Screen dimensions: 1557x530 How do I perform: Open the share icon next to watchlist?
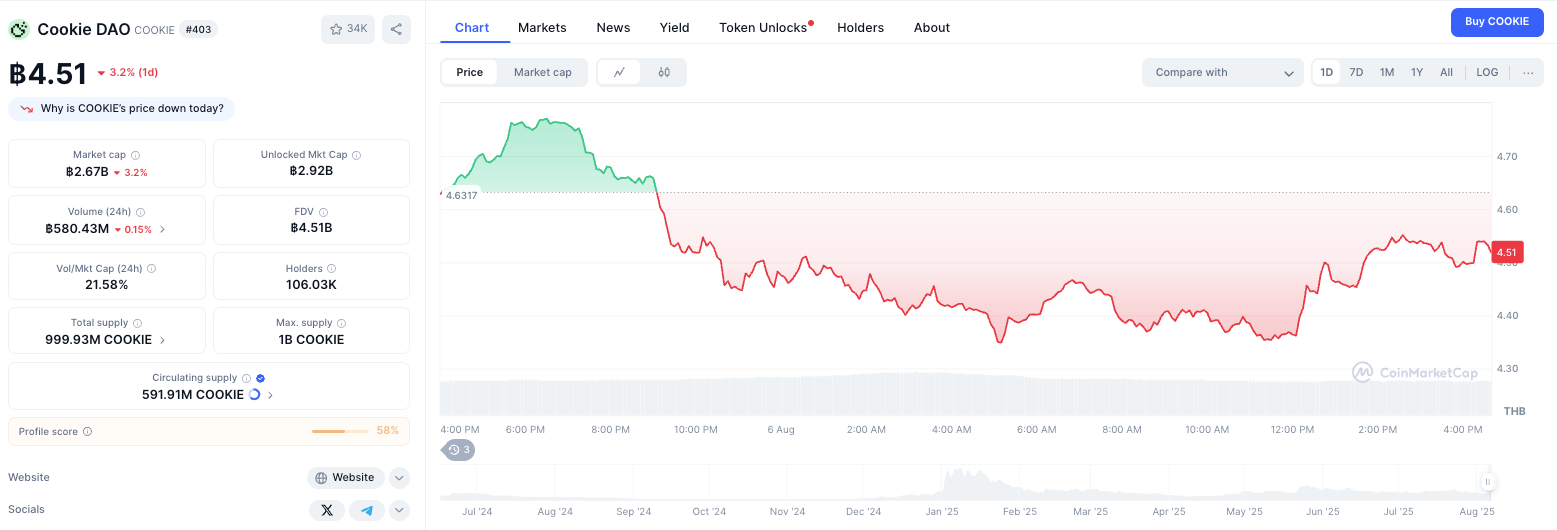point(396,29)
